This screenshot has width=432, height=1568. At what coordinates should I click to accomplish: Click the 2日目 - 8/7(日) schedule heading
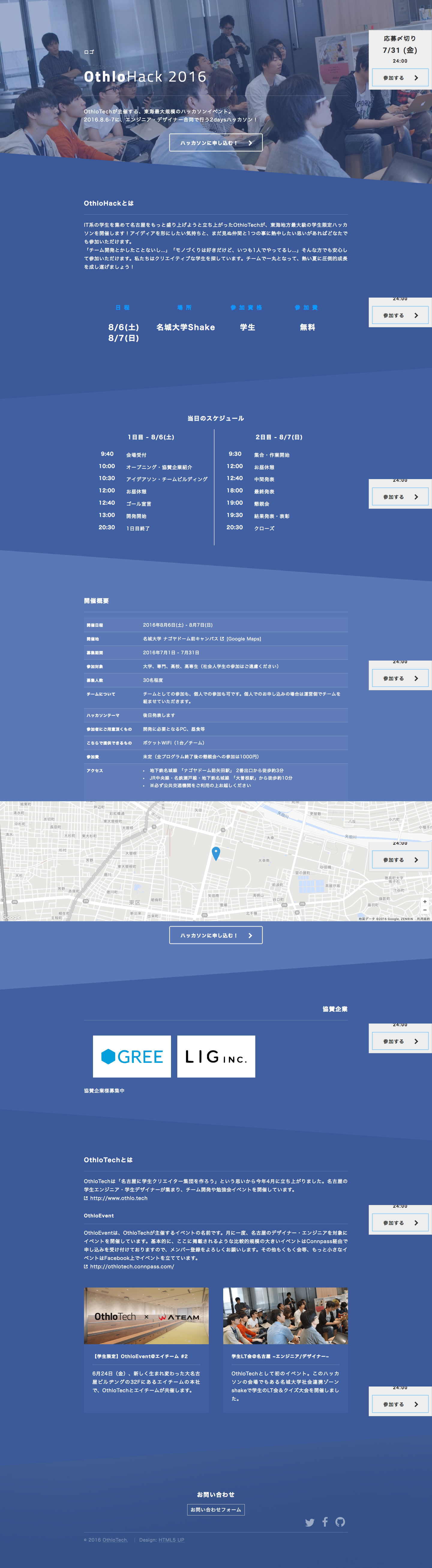click(279, 437)
